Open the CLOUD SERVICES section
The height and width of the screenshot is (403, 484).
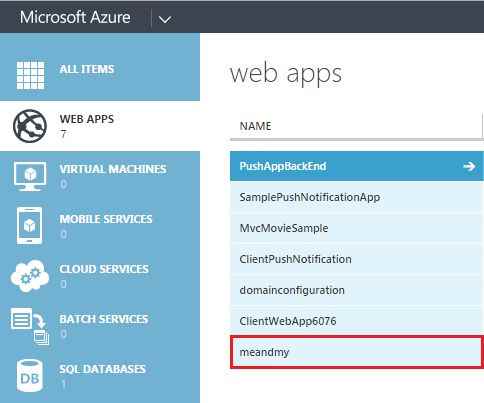(x=104, y=269)
